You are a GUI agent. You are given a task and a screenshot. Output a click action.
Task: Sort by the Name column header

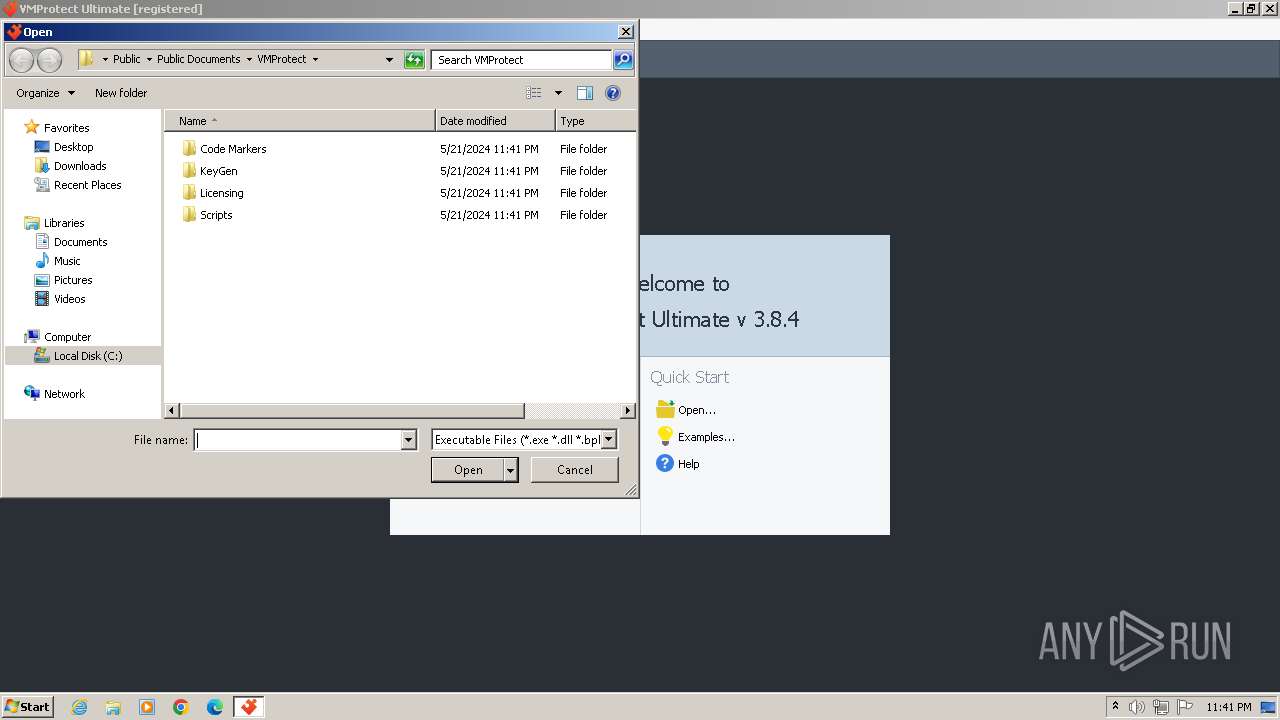pyautogui.click(x=299, y=121)
